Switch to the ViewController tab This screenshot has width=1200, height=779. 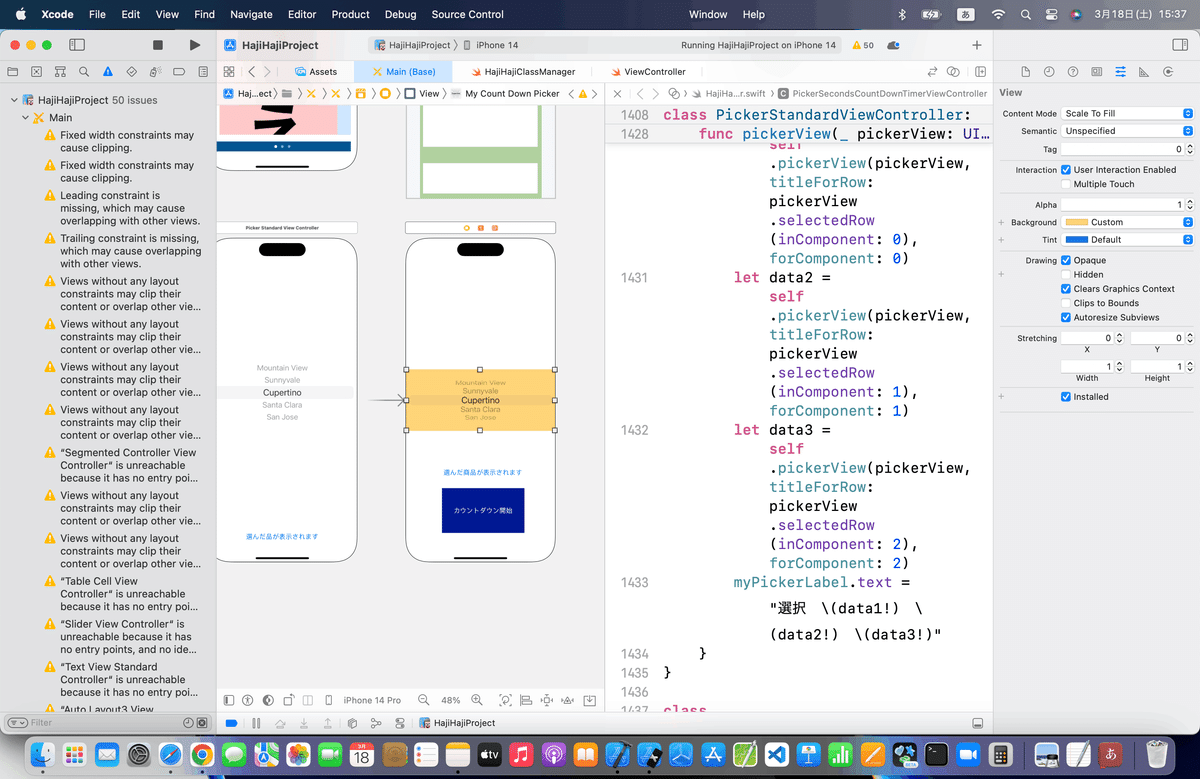tap(646, 72)
